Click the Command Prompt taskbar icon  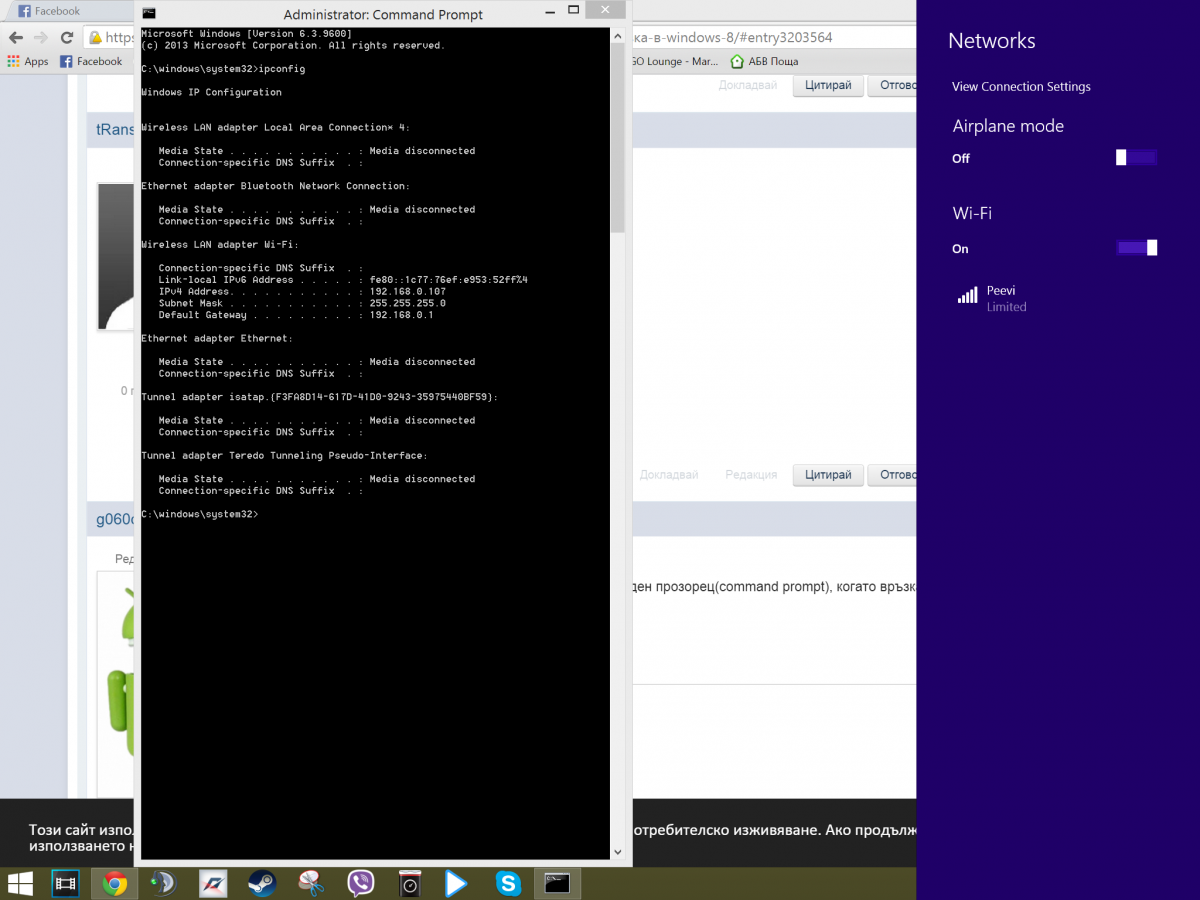pos(557,883)
